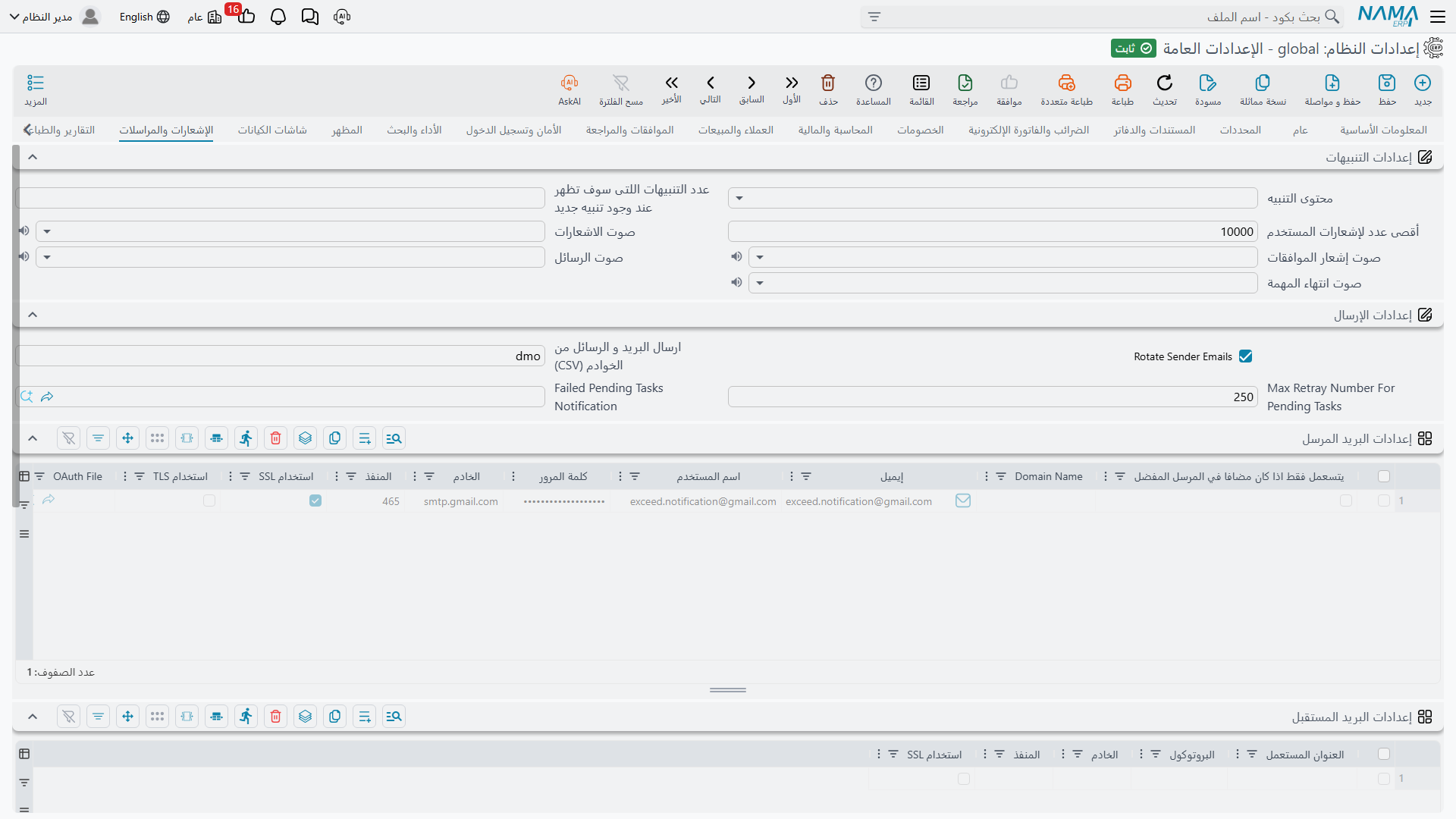Click save and continue (حفظ و مواصله)

tap(1332, 83)
